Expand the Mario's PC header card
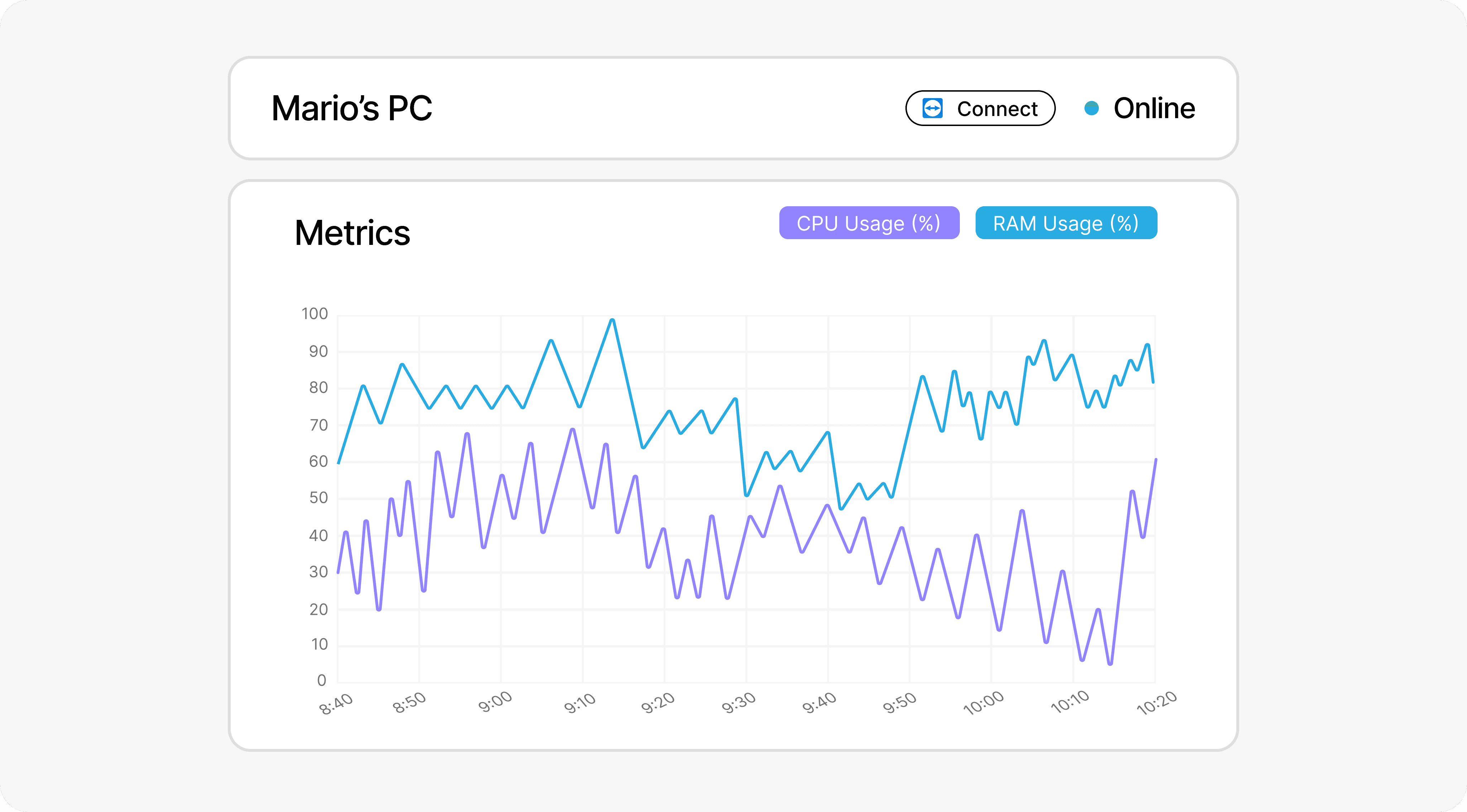 [x=733, y=108]
